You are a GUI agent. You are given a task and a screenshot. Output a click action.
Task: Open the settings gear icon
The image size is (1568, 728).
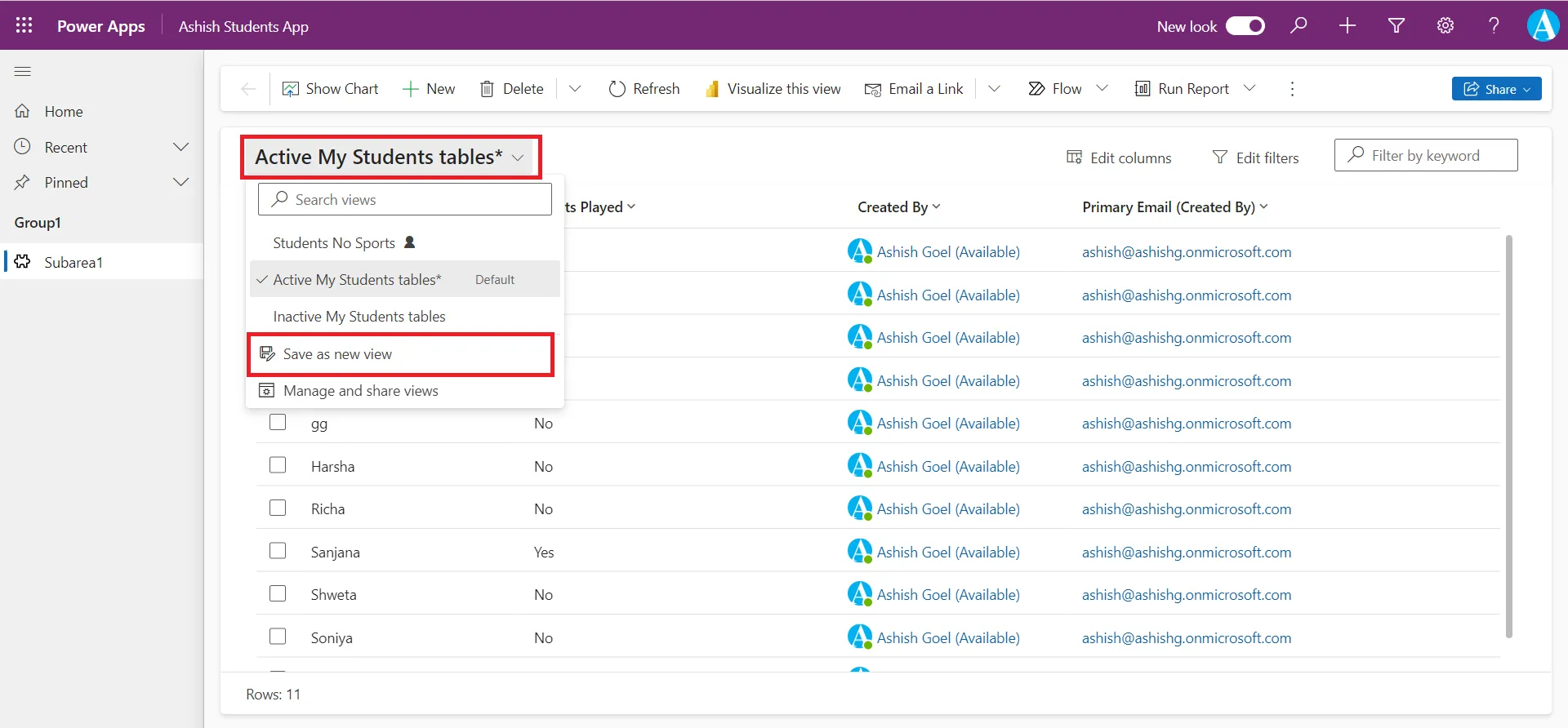pyautogui.click(x=1445, y=25)
